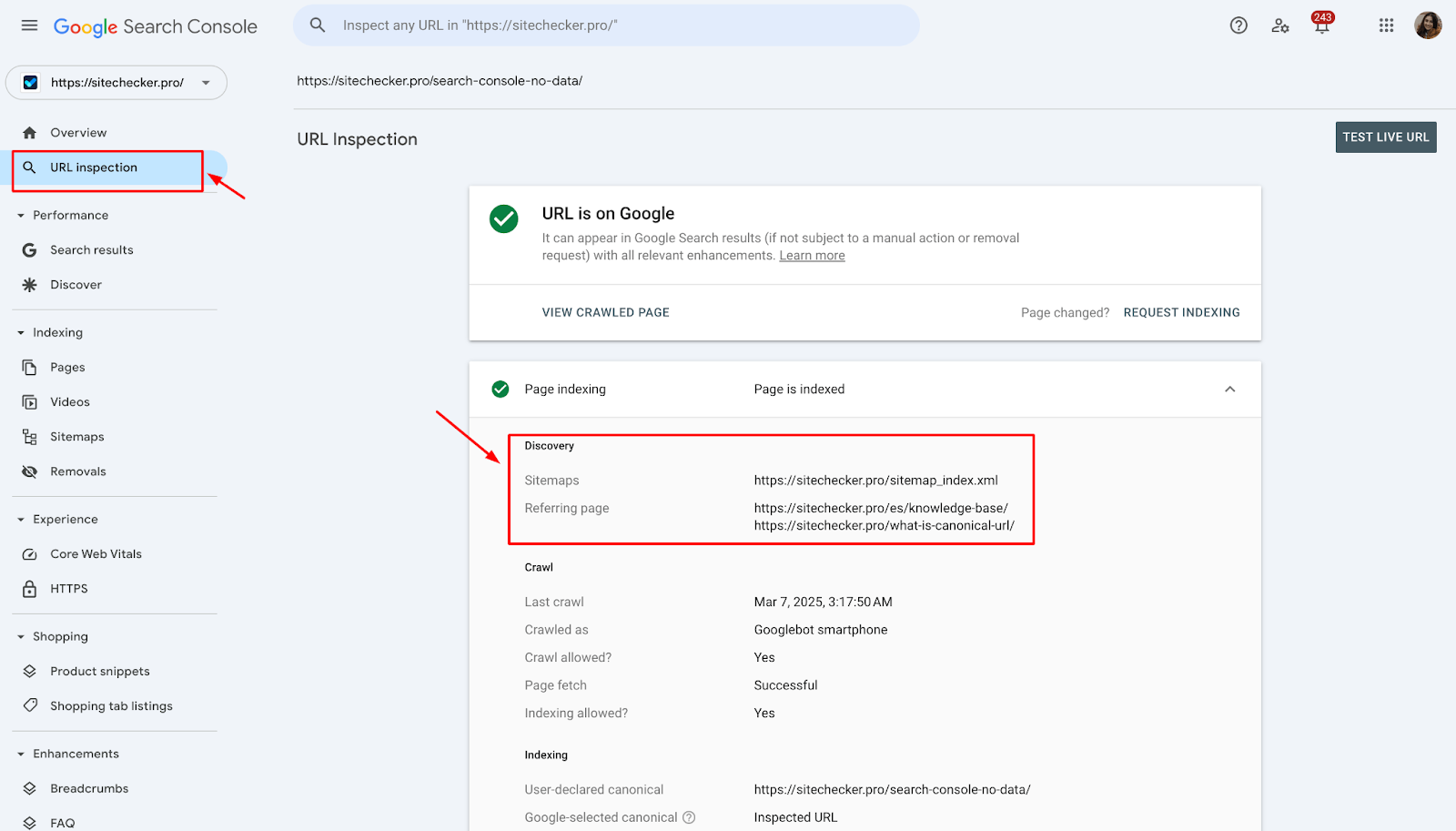
Task: Open the property selector for sitechecker.pro
Action: pos(116,82)
